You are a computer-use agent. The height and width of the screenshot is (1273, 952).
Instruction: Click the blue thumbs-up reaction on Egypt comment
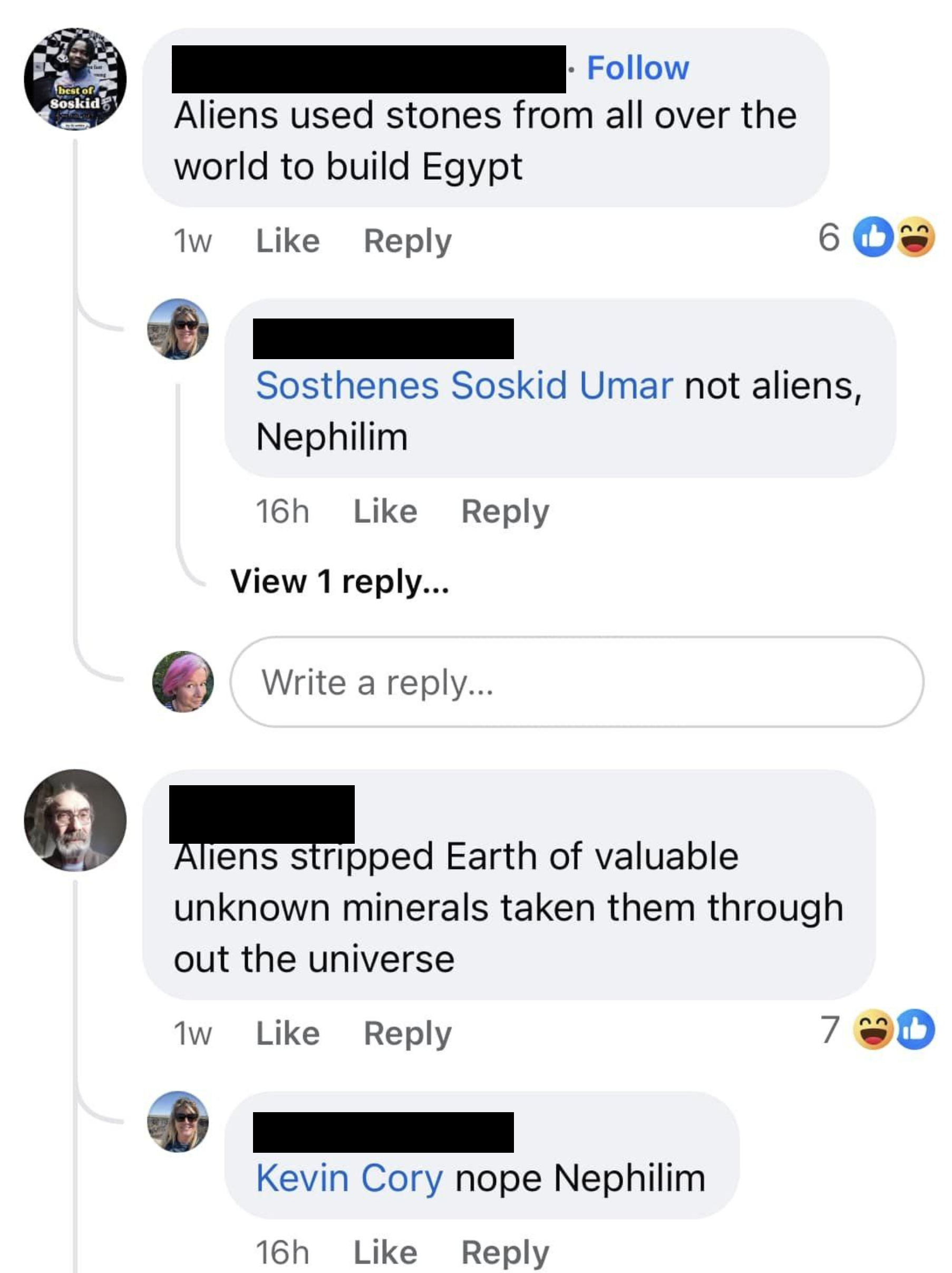[872, 237]
